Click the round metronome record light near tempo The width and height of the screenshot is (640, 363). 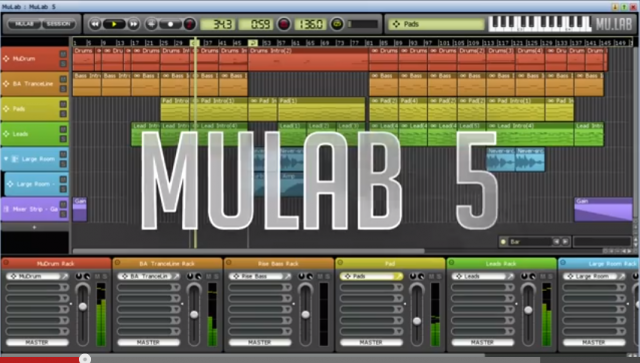click(284, 24)
